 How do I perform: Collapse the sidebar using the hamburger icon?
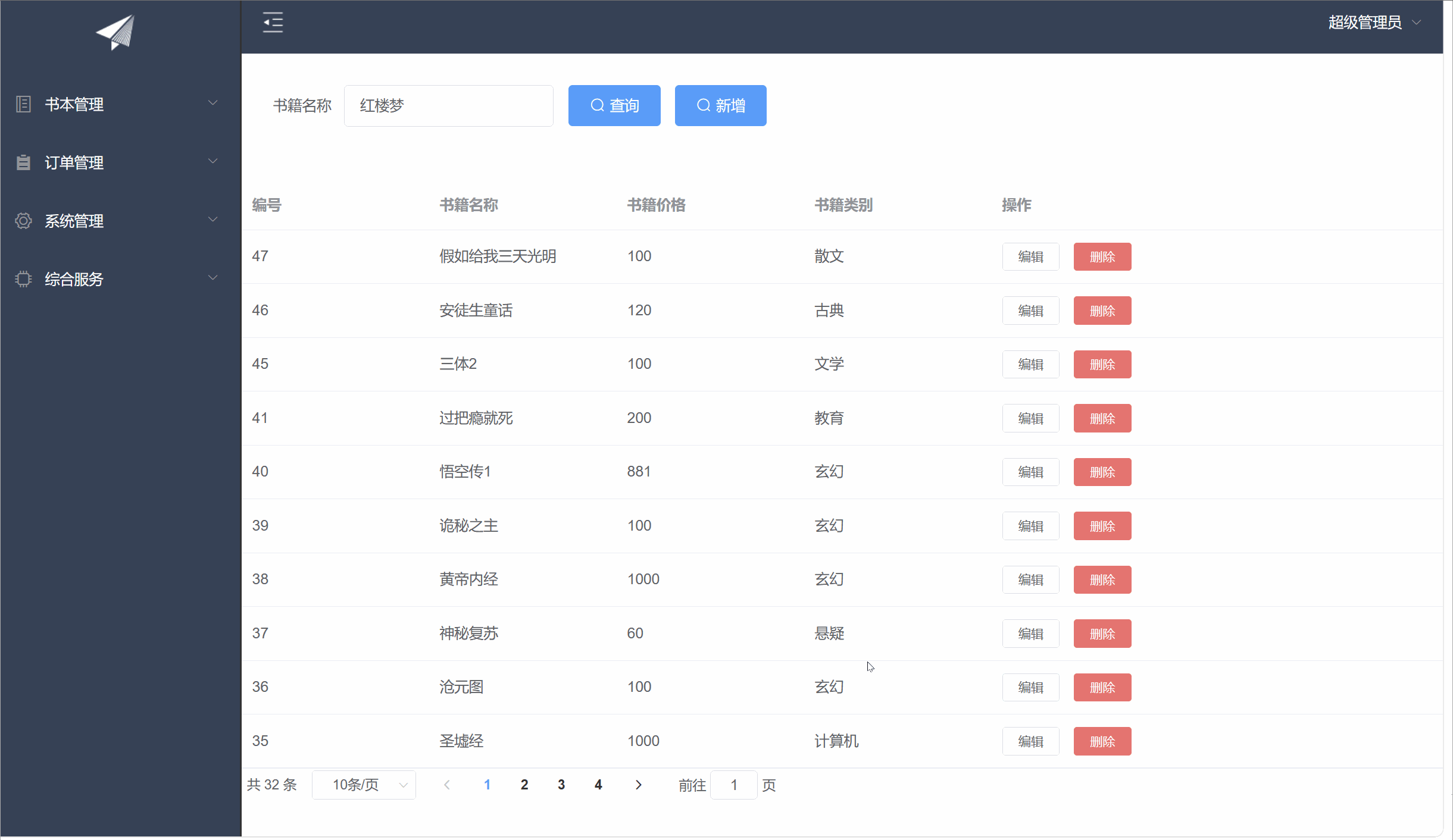point(273,21)
